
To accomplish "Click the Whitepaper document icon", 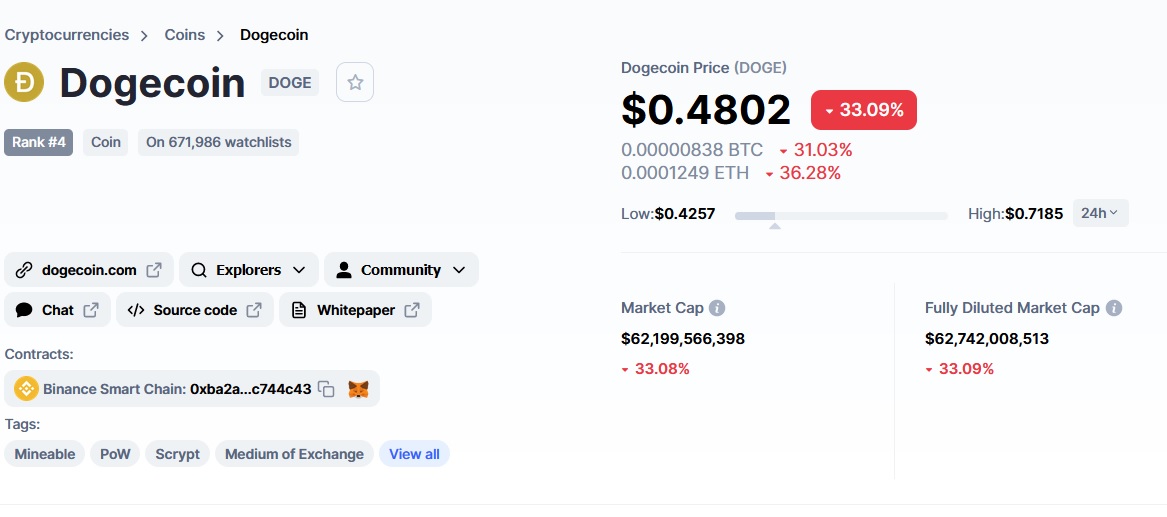I will 298,310.
